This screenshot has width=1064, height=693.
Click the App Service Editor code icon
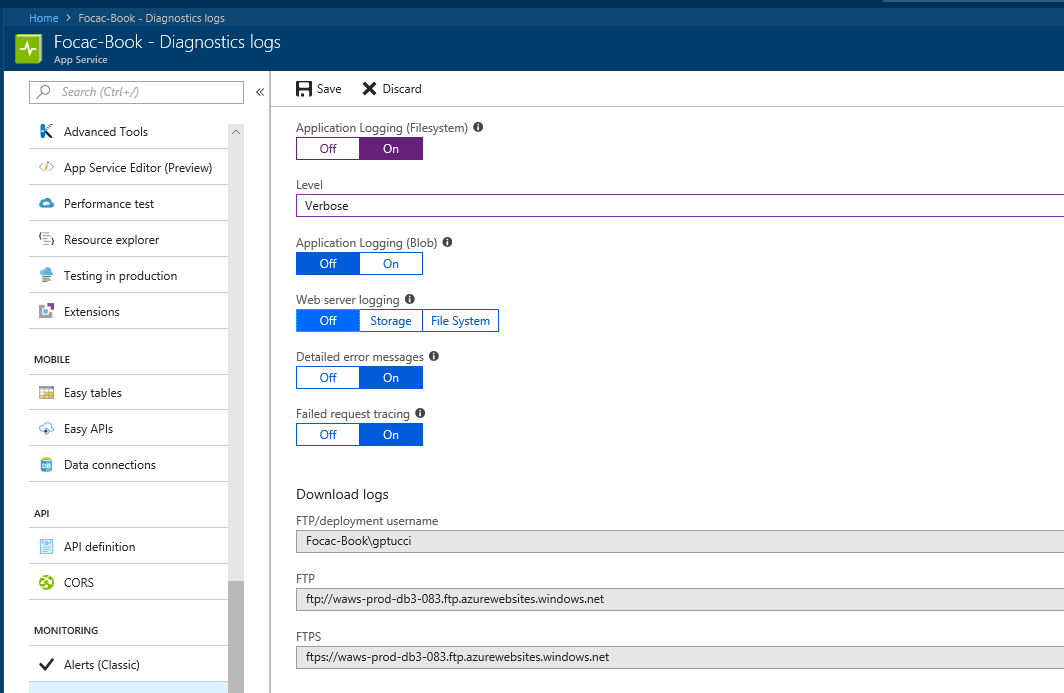coord(46,167)
